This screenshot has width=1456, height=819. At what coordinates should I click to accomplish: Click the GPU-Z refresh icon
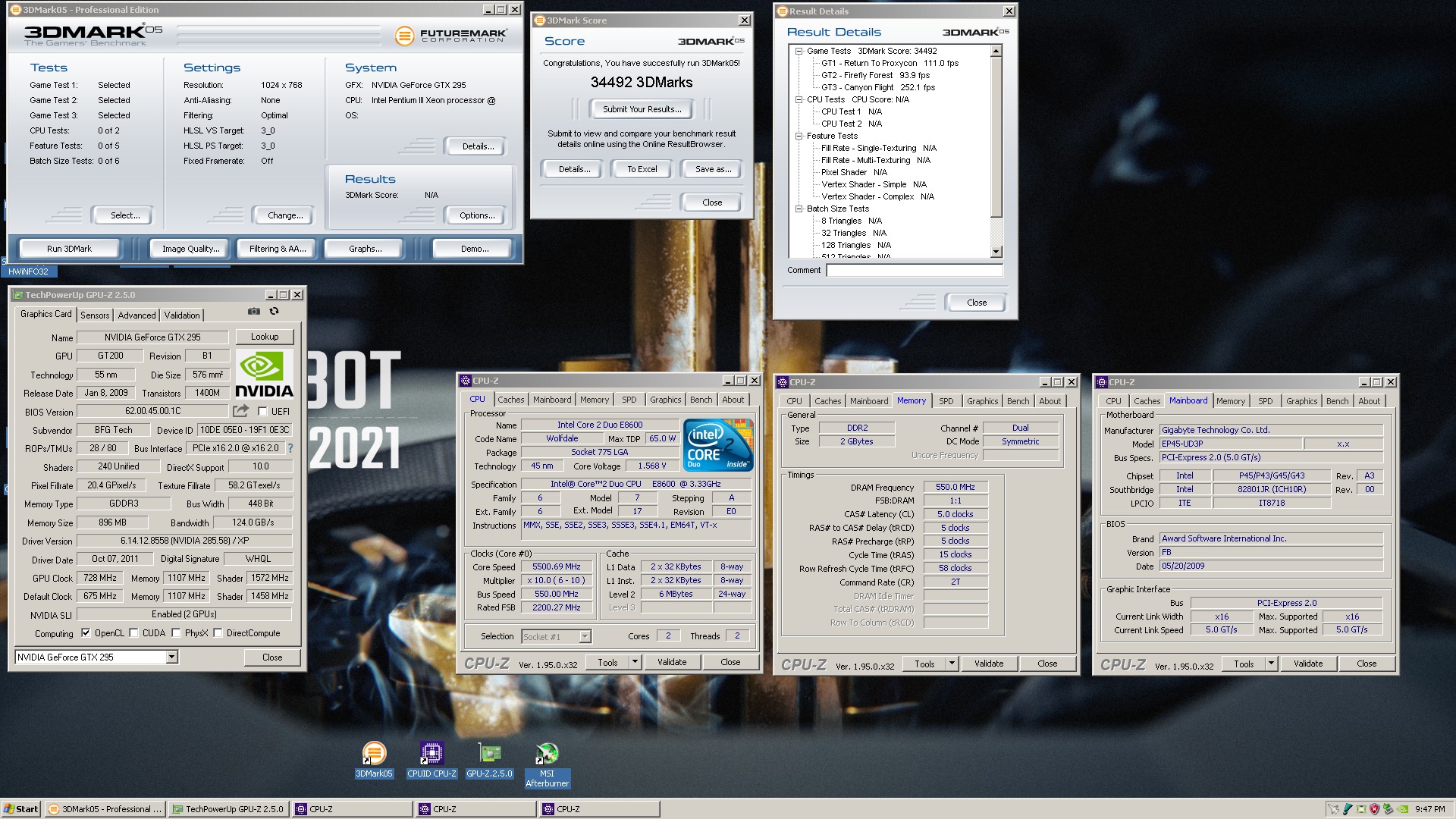(274, 312)
